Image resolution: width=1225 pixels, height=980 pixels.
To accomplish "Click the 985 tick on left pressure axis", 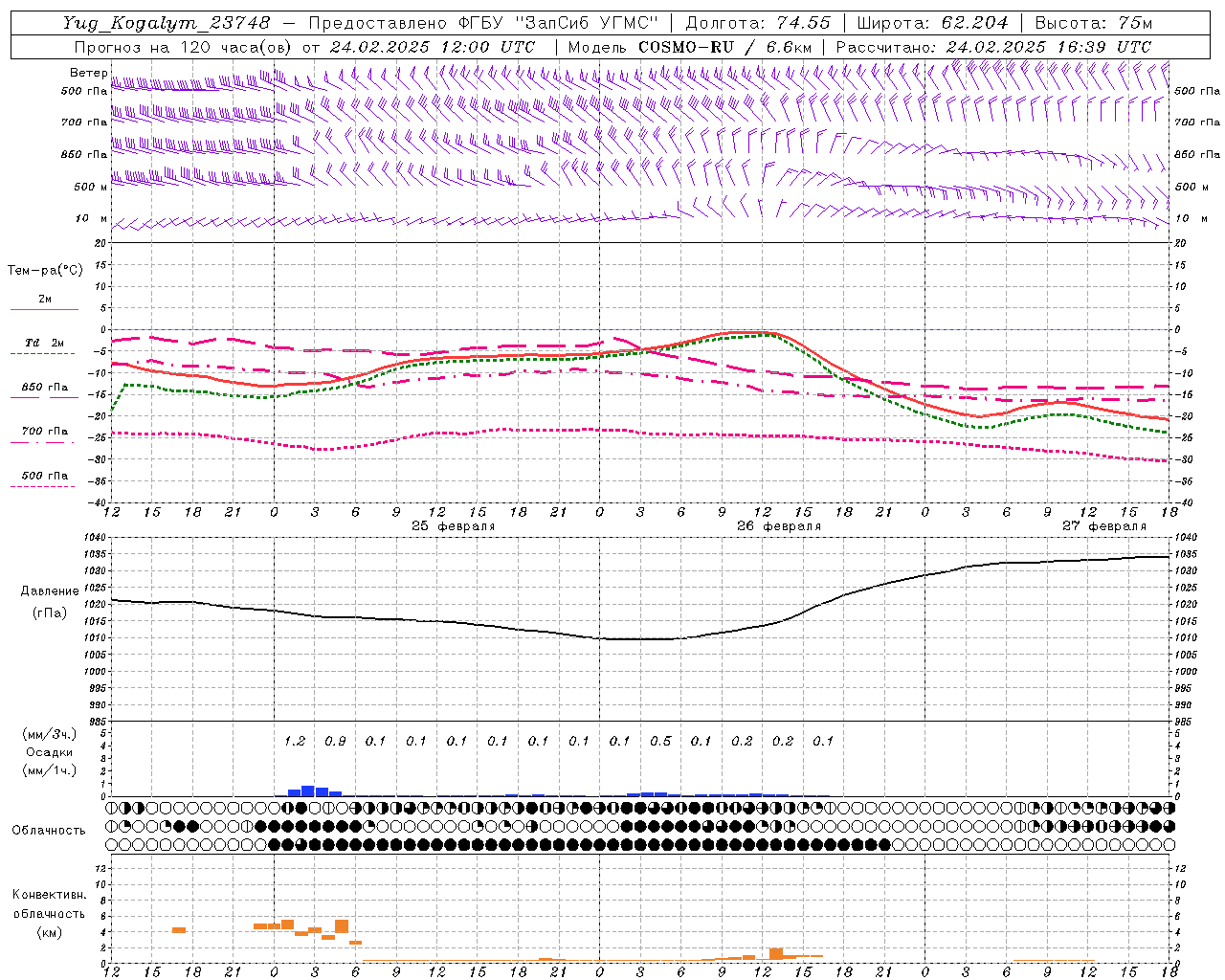I will (100, 722).
